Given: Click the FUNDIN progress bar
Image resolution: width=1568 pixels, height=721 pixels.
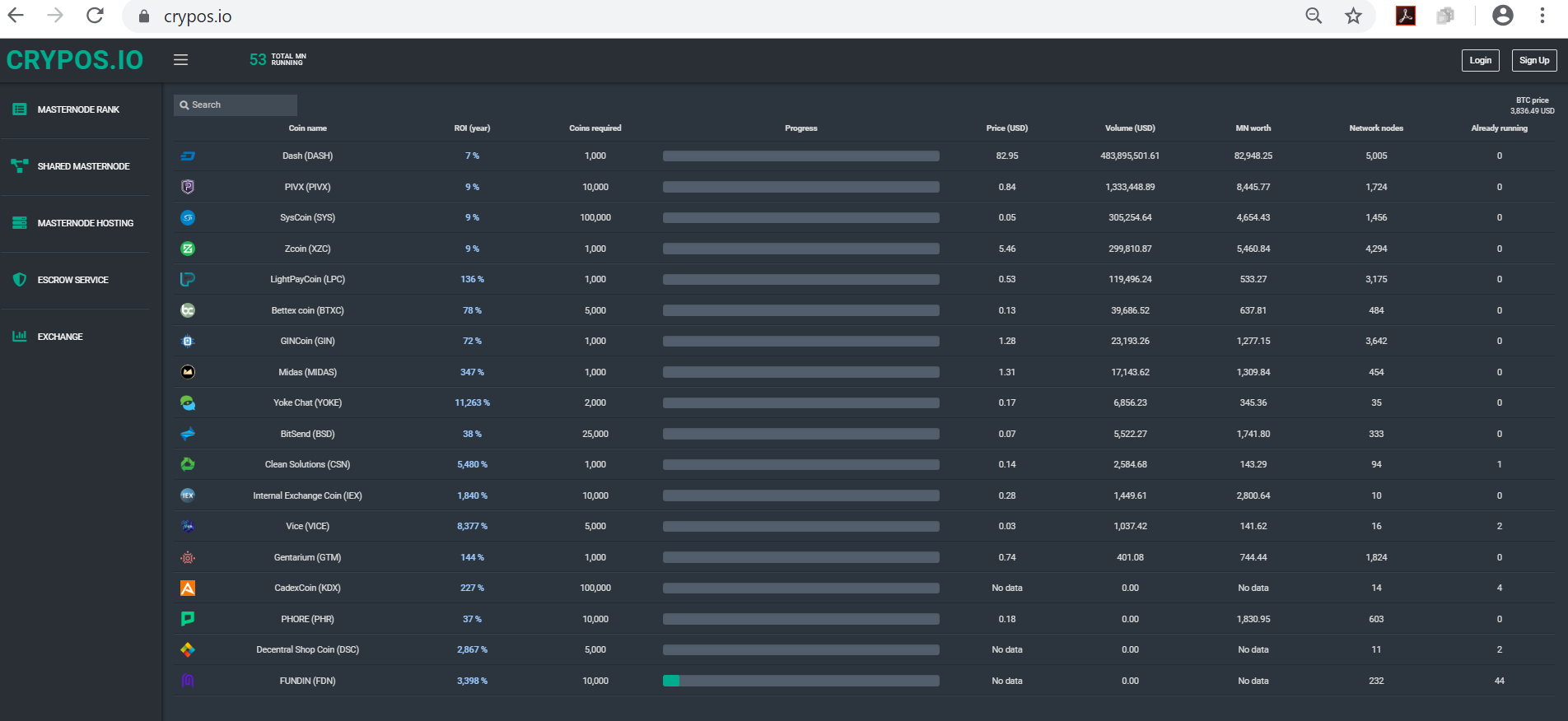Looking at the screenshot, I should point(801,681).
